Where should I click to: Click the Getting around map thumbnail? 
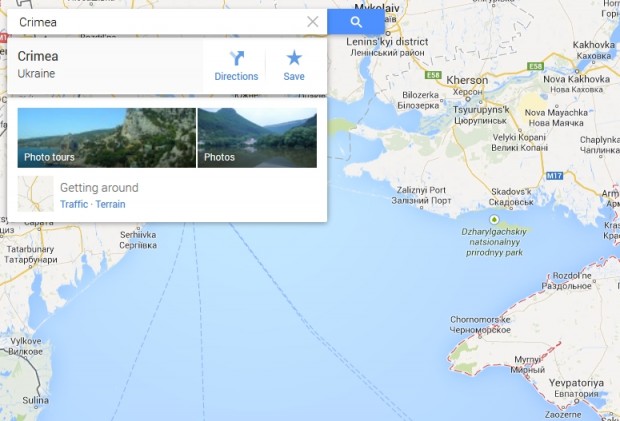[x=36, y=194]
